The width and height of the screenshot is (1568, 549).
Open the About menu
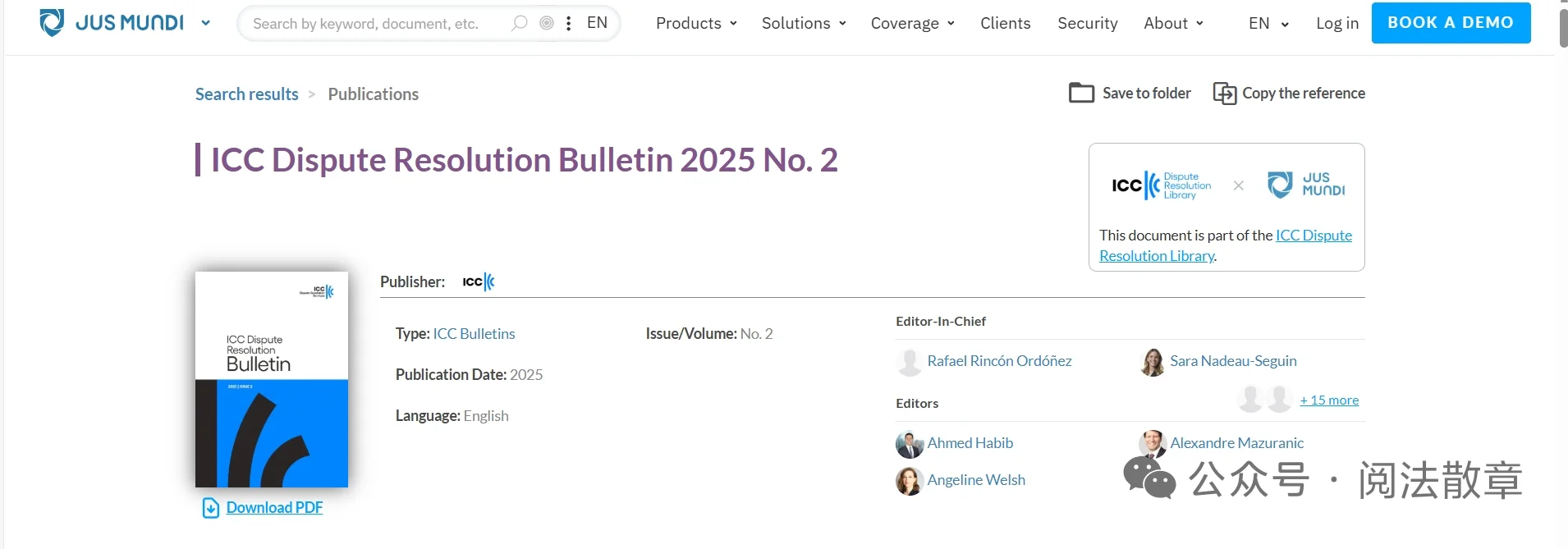tap(1173, 23)
